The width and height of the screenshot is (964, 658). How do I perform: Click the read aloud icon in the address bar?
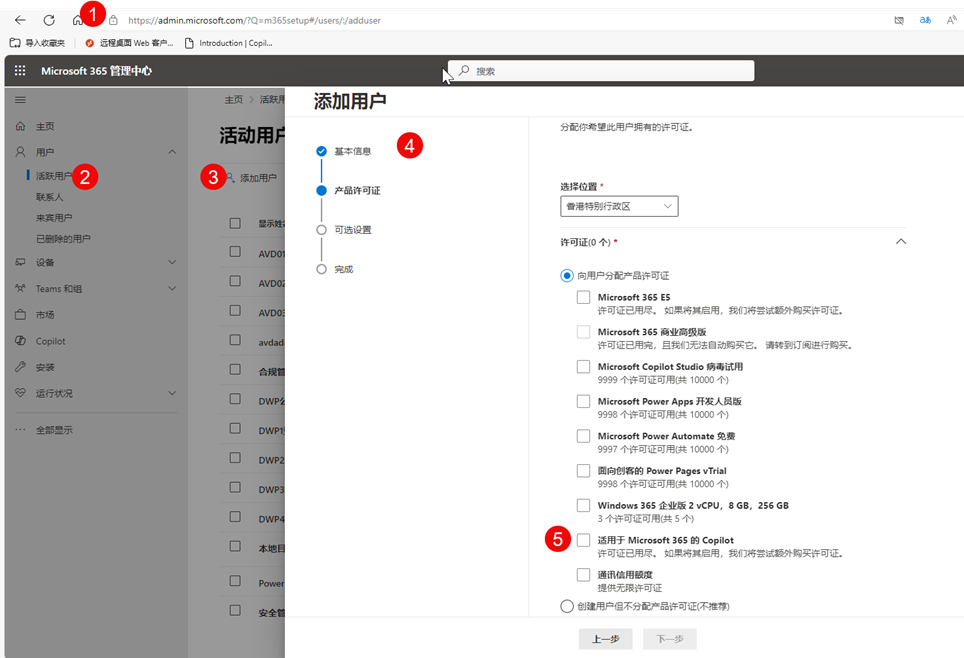coord(951,20)
